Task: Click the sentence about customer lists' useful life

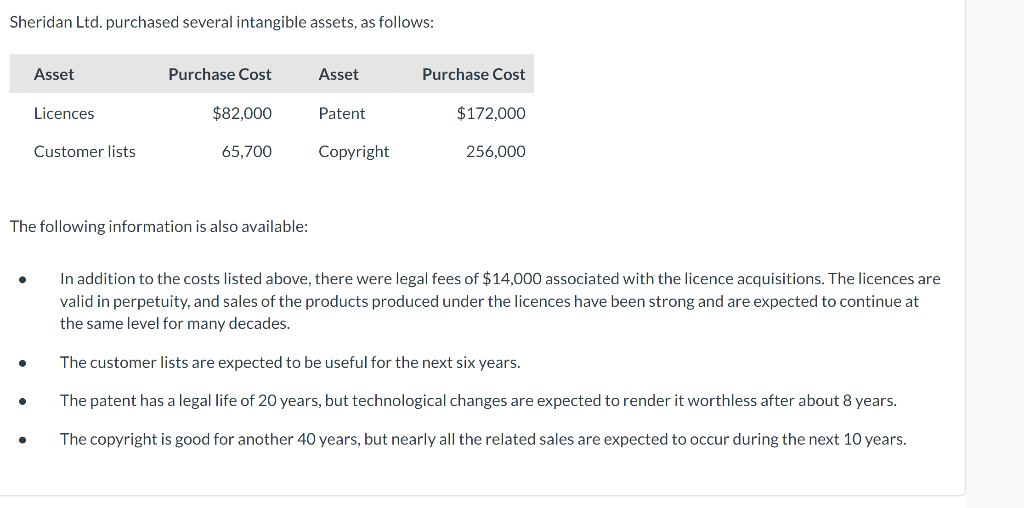Action: click(290, 362)
